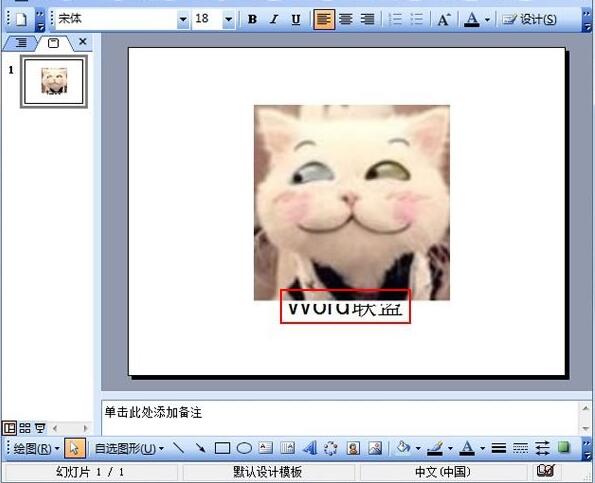Open the font size 18 dropdown
Screen dimensions: 595x483
(228, 19)
